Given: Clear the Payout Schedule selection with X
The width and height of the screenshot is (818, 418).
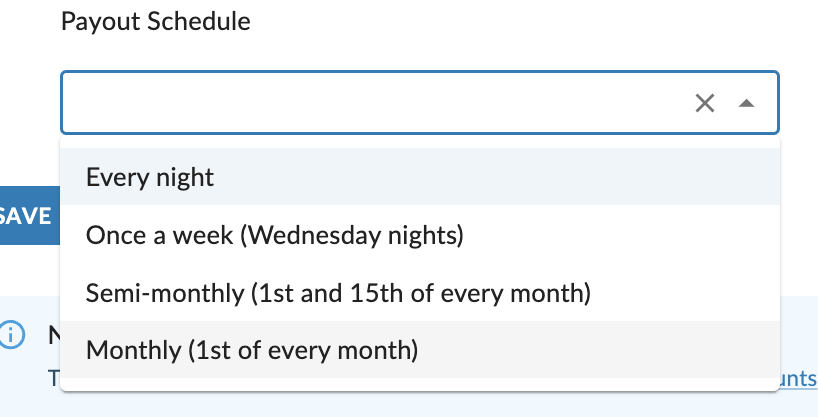Looking at the screenshot, I should point(704,103).
